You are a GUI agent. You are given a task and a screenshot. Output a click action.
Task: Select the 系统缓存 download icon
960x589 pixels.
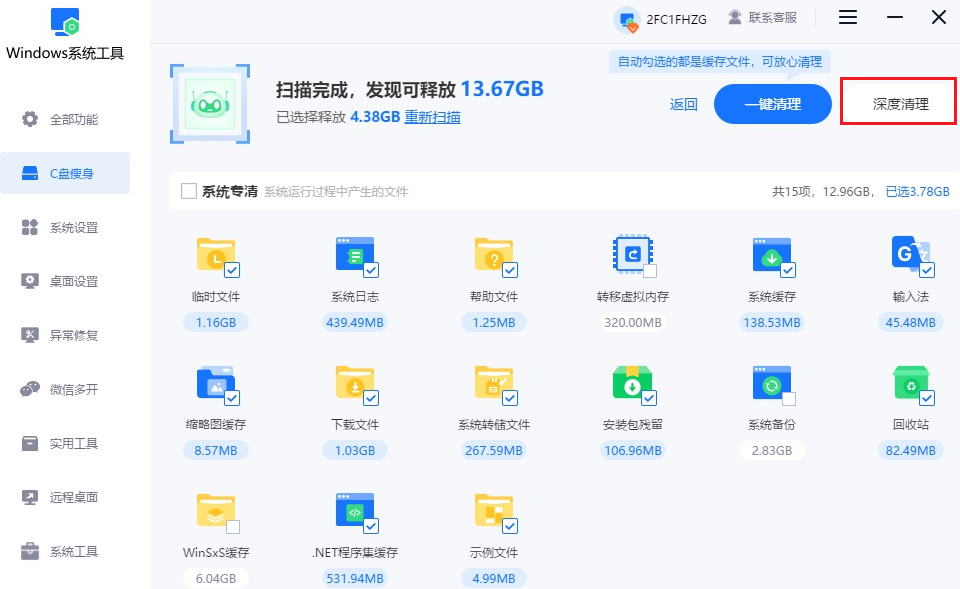coord(771,255)
